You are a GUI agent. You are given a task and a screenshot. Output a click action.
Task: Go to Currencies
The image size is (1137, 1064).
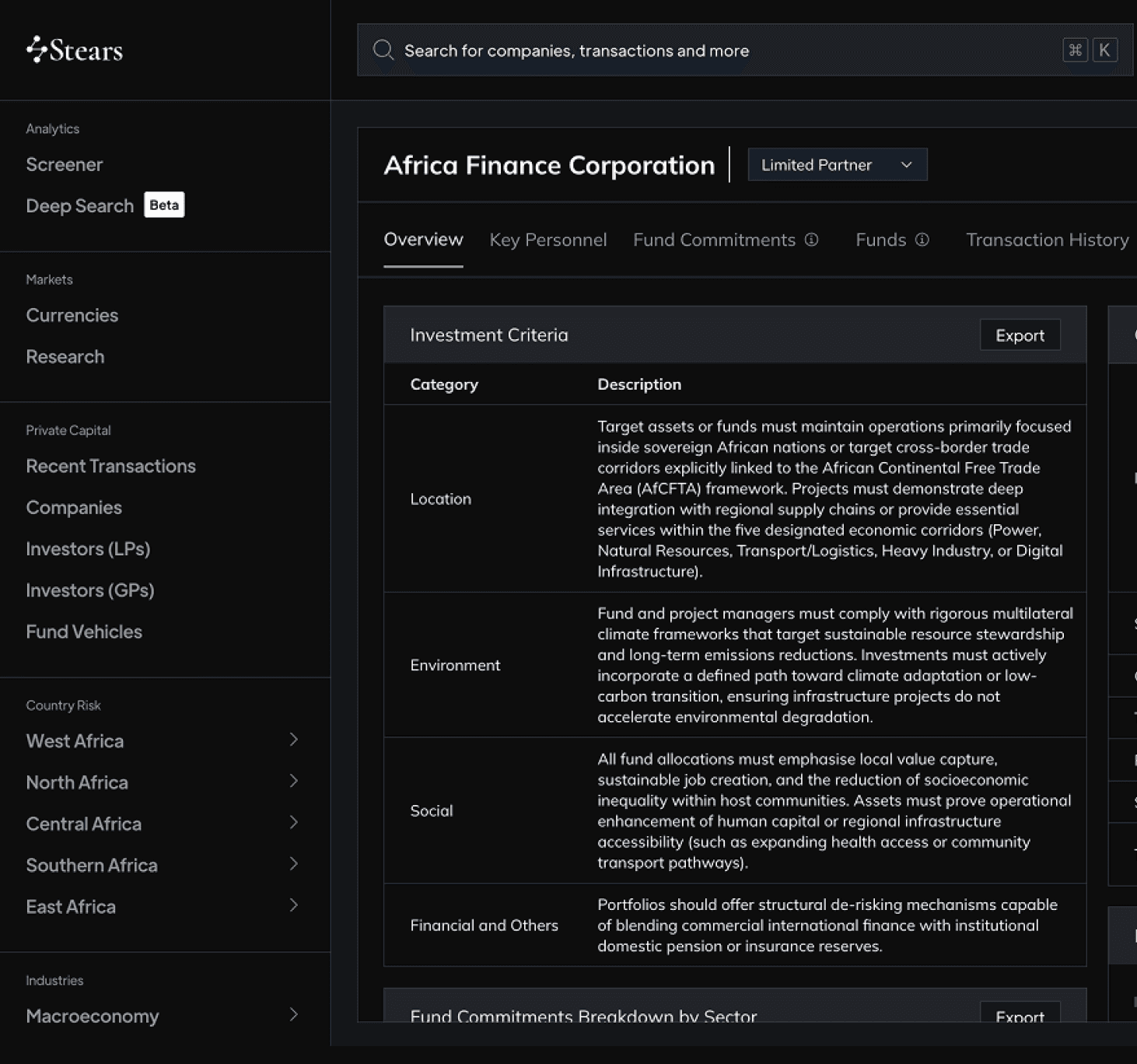pyautogui.click(x=72, y=316)
